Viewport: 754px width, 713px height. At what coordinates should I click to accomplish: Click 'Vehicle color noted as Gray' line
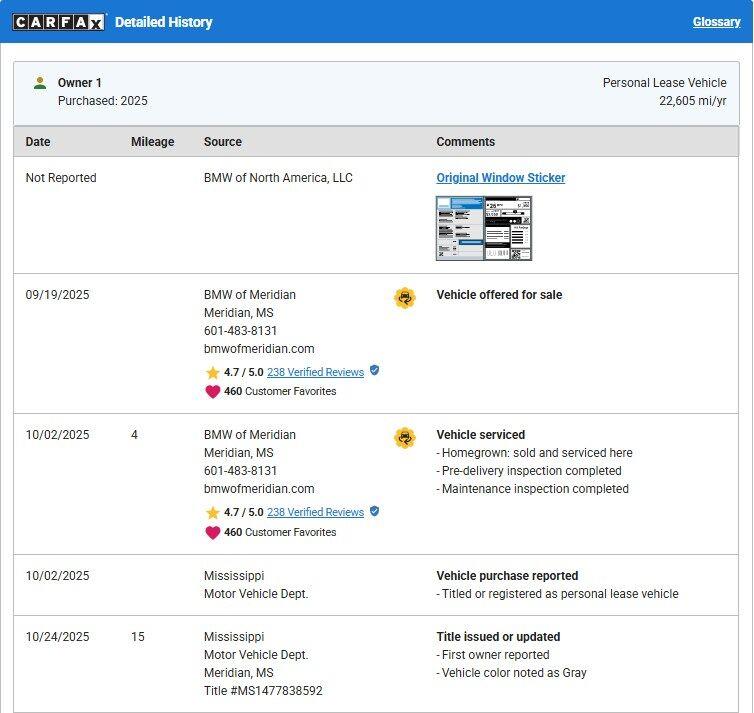pos(511,673)
